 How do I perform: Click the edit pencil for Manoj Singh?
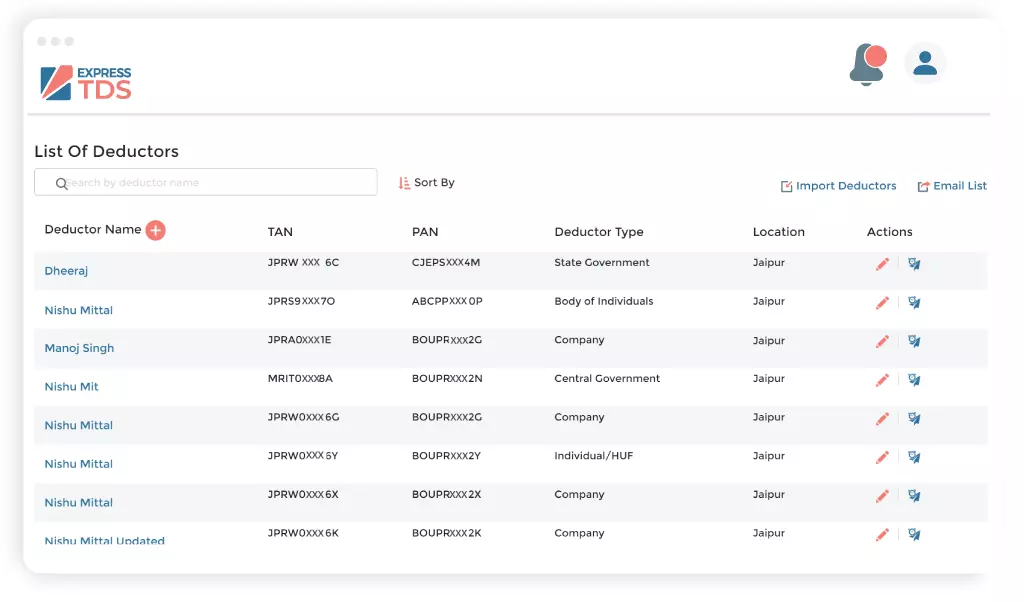[882, 341]
